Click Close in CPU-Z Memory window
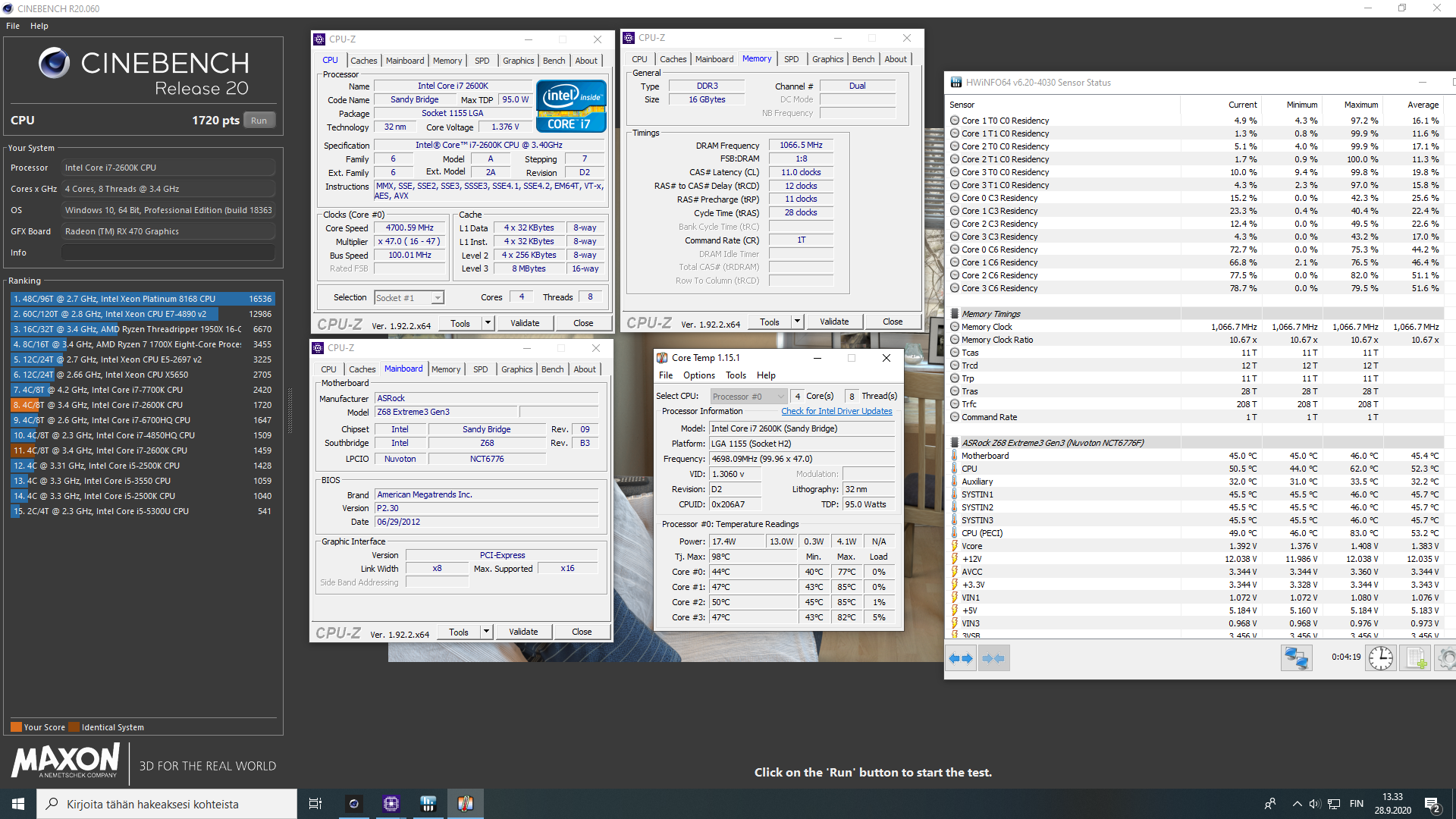1456x819 pixels. [893, 322]
